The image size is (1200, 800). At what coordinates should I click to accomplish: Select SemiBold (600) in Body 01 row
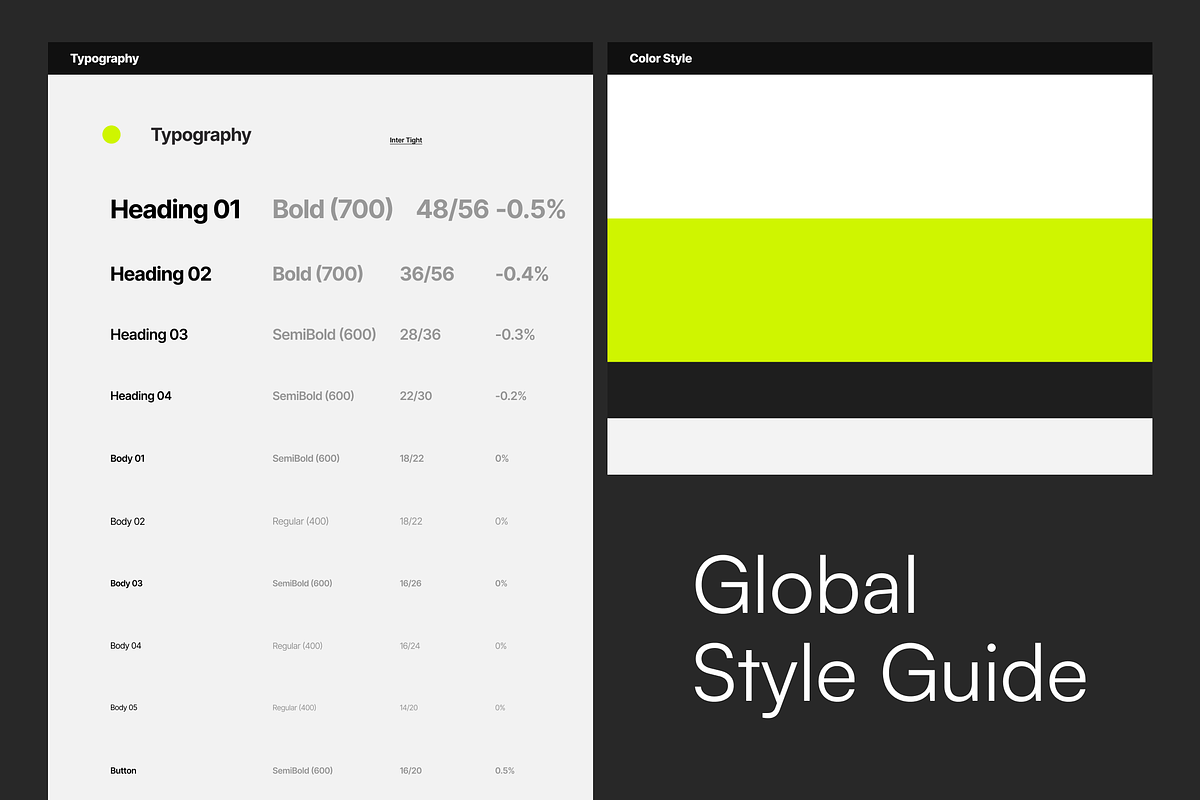click(306, 459)
